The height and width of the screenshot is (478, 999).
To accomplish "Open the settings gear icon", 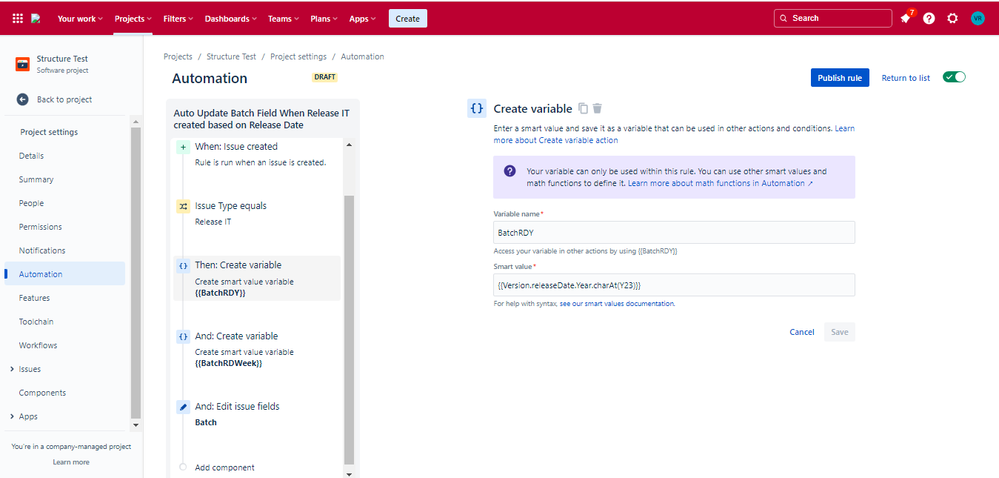I will tap(952, 18).
